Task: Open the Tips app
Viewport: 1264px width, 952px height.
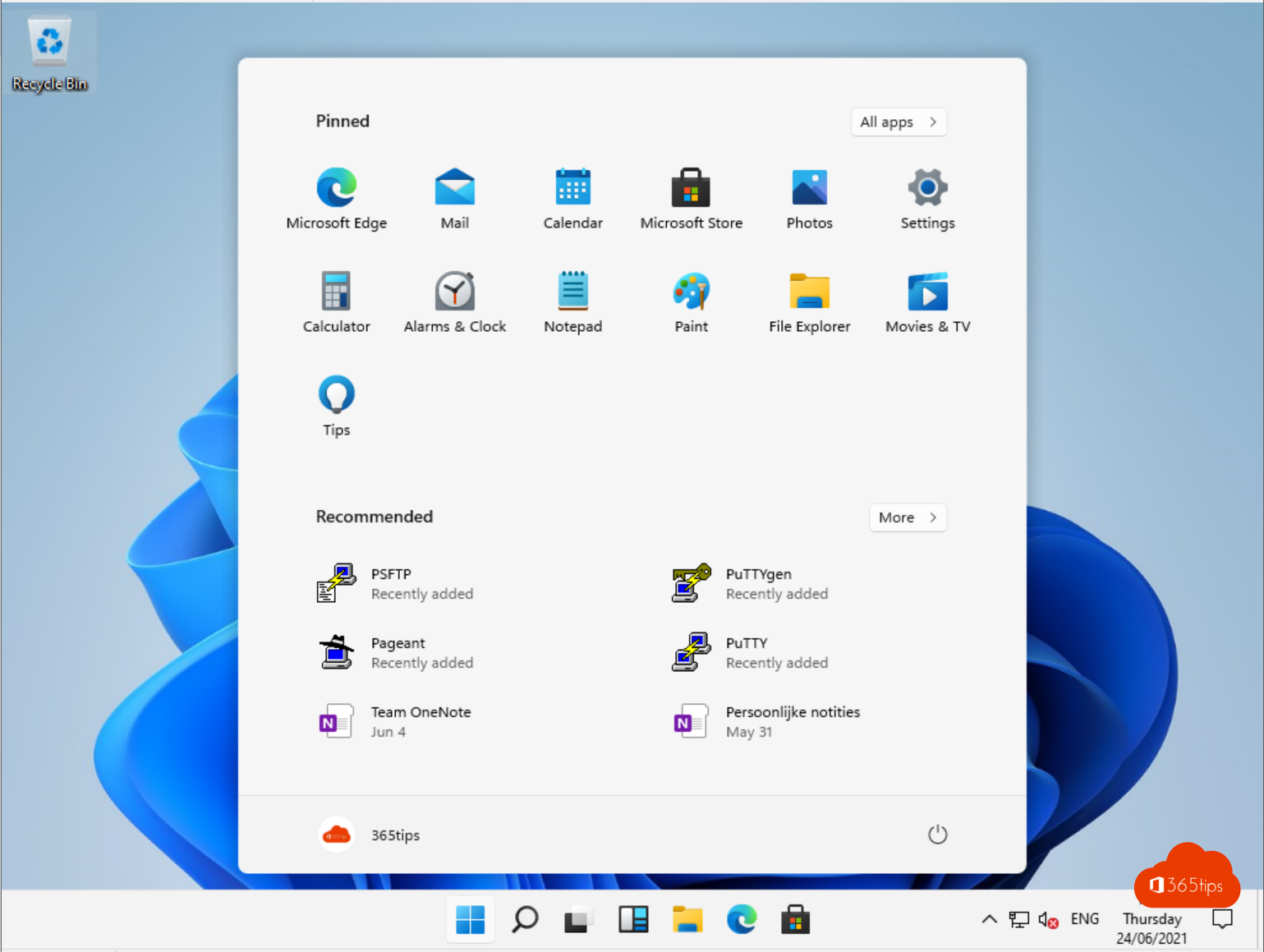Action: pos(337,404)
